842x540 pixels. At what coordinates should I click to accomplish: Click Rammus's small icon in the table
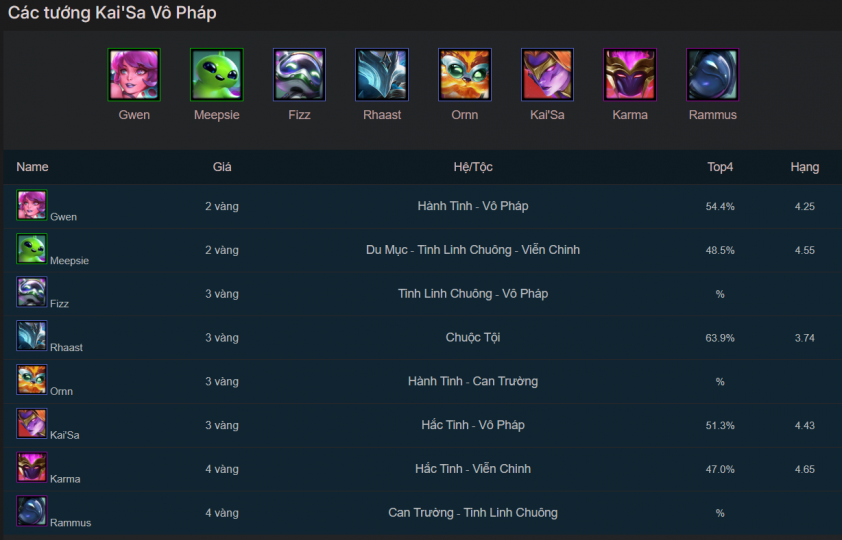31,511
